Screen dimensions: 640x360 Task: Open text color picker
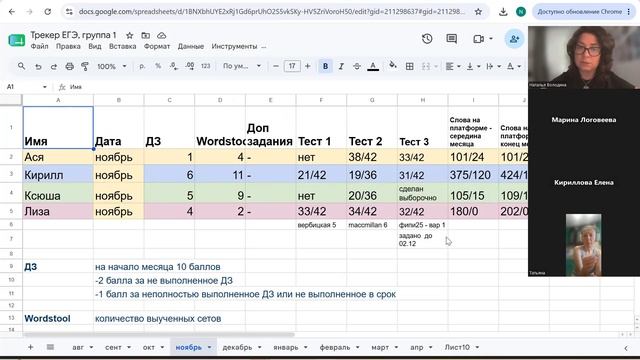point(373,66)
